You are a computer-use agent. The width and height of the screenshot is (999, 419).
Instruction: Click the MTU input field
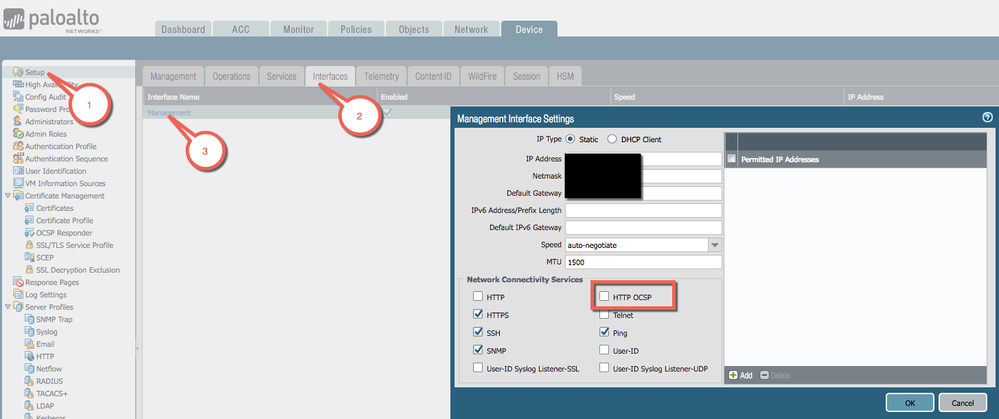click(643, 262)
